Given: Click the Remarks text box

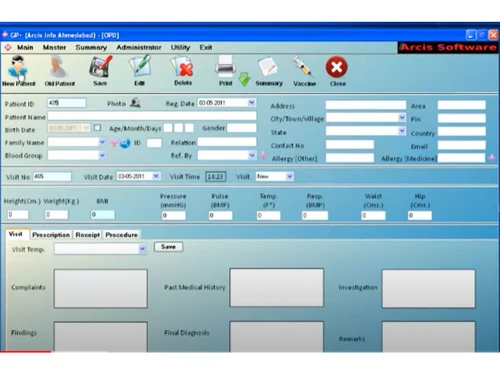Looking at the screenshot, I should tap(429, 337).
